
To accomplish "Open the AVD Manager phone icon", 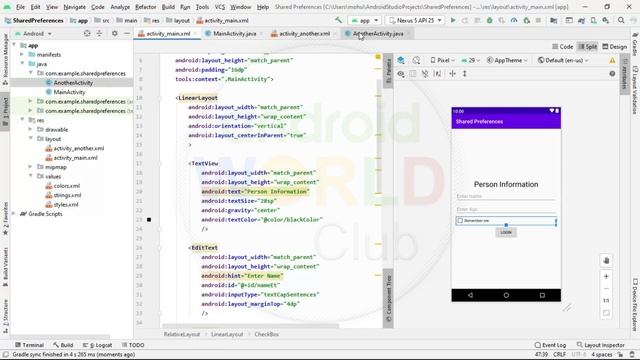I will 593,20.
